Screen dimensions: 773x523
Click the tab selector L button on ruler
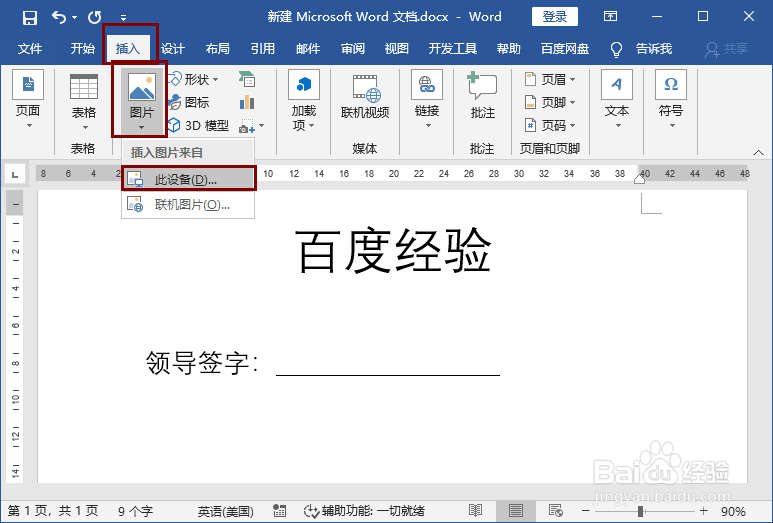pyautogui.click(x=15, y=174)
